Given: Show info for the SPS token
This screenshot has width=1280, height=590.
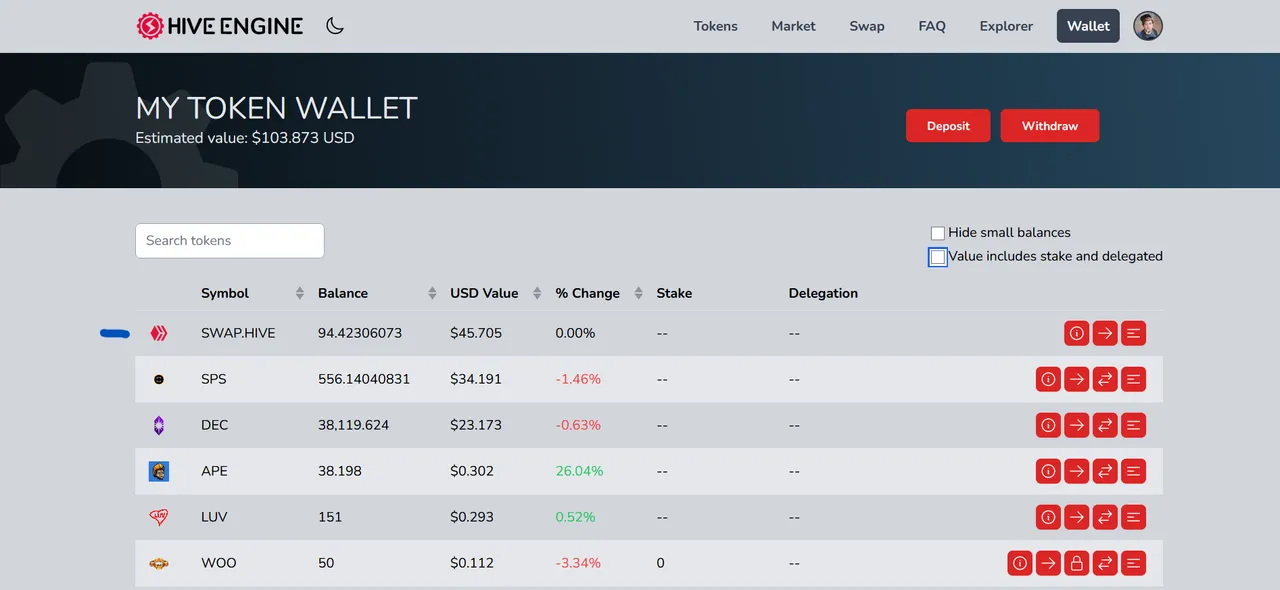Looking at the screenshot, I should [1048, 379].
